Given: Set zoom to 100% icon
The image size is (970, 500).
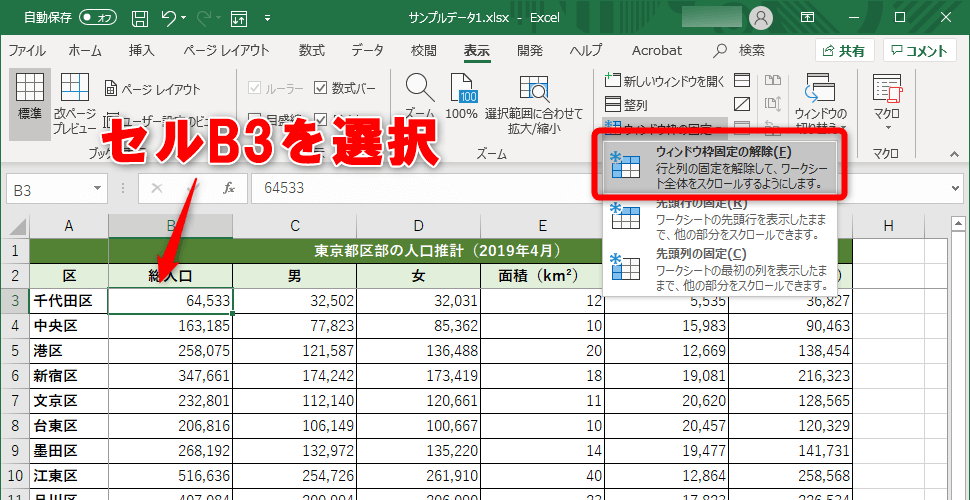Looking at the screenshot, I should click(x=461, y=93).
